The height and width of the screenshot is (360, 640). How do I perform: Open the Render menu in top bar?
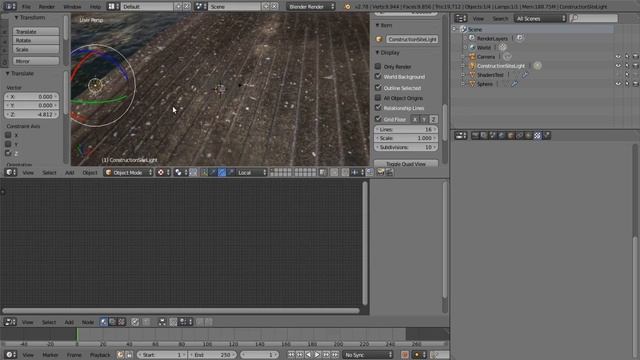click(x=47, y=7)
